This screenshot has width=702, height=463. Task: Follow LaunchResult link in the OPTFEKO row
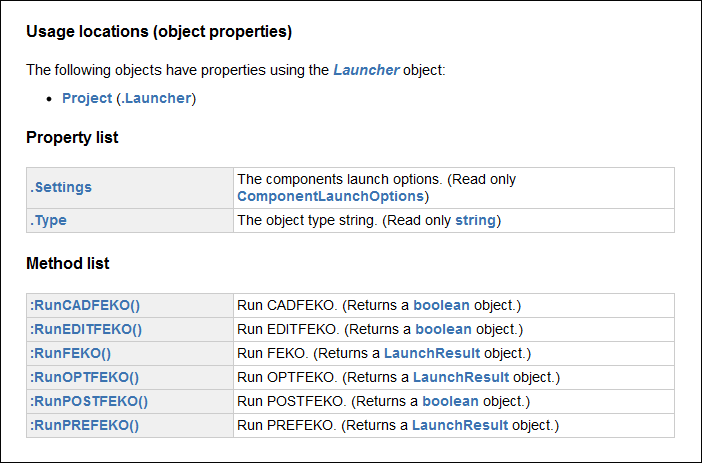(x=460, y=377)
